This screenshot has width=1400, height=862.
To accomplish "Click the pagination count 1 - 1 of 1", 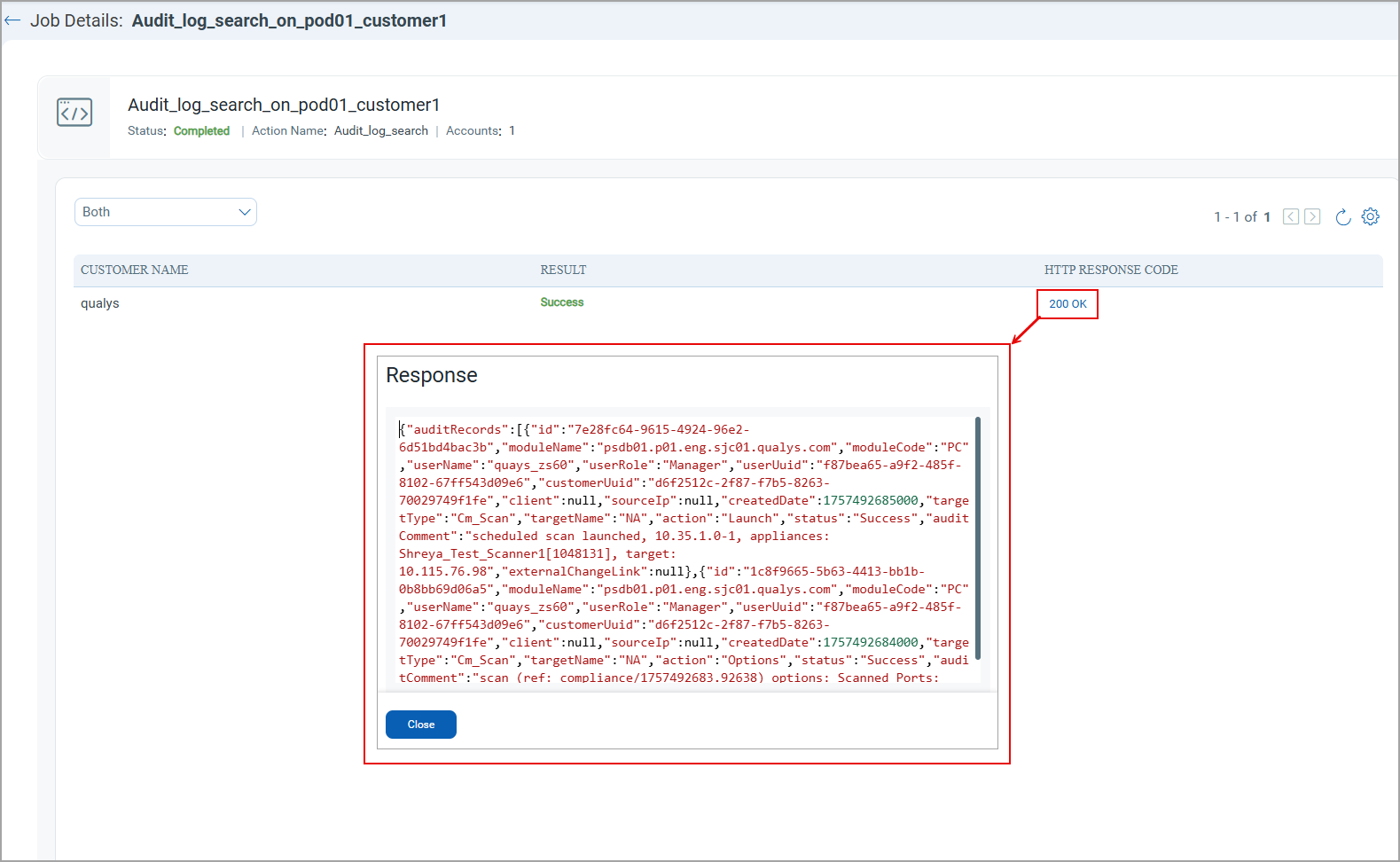I will click(x=1242, y=216).
